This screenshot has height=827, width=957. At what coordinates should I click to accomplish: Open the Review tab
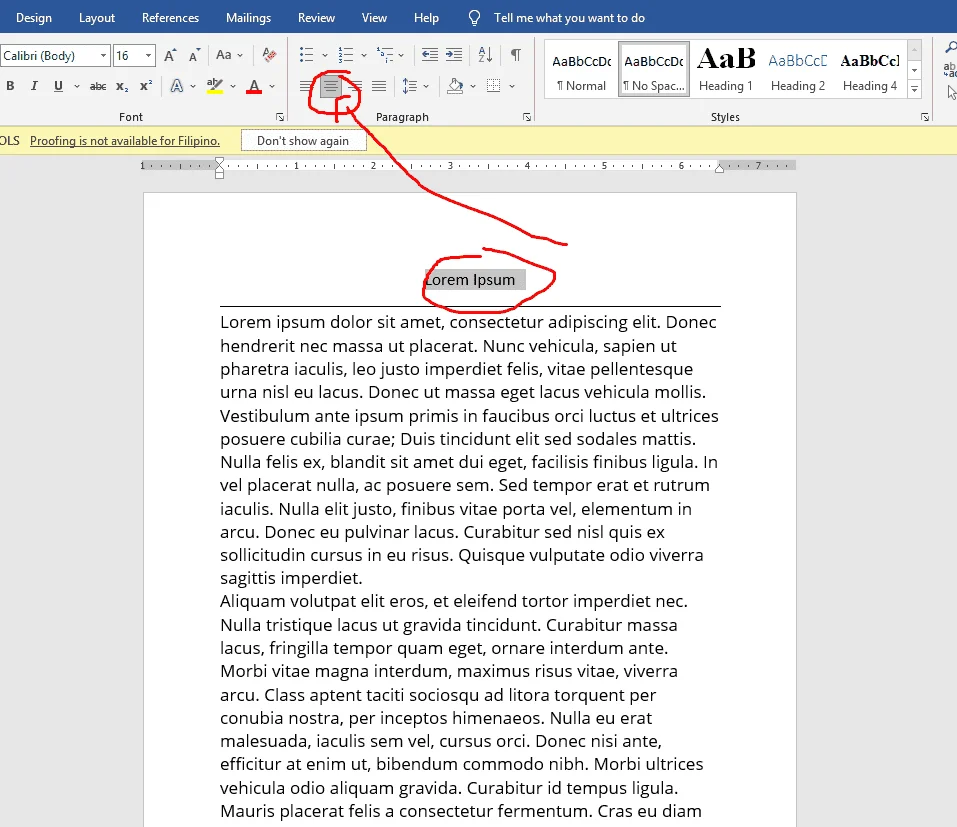[316, 18]
